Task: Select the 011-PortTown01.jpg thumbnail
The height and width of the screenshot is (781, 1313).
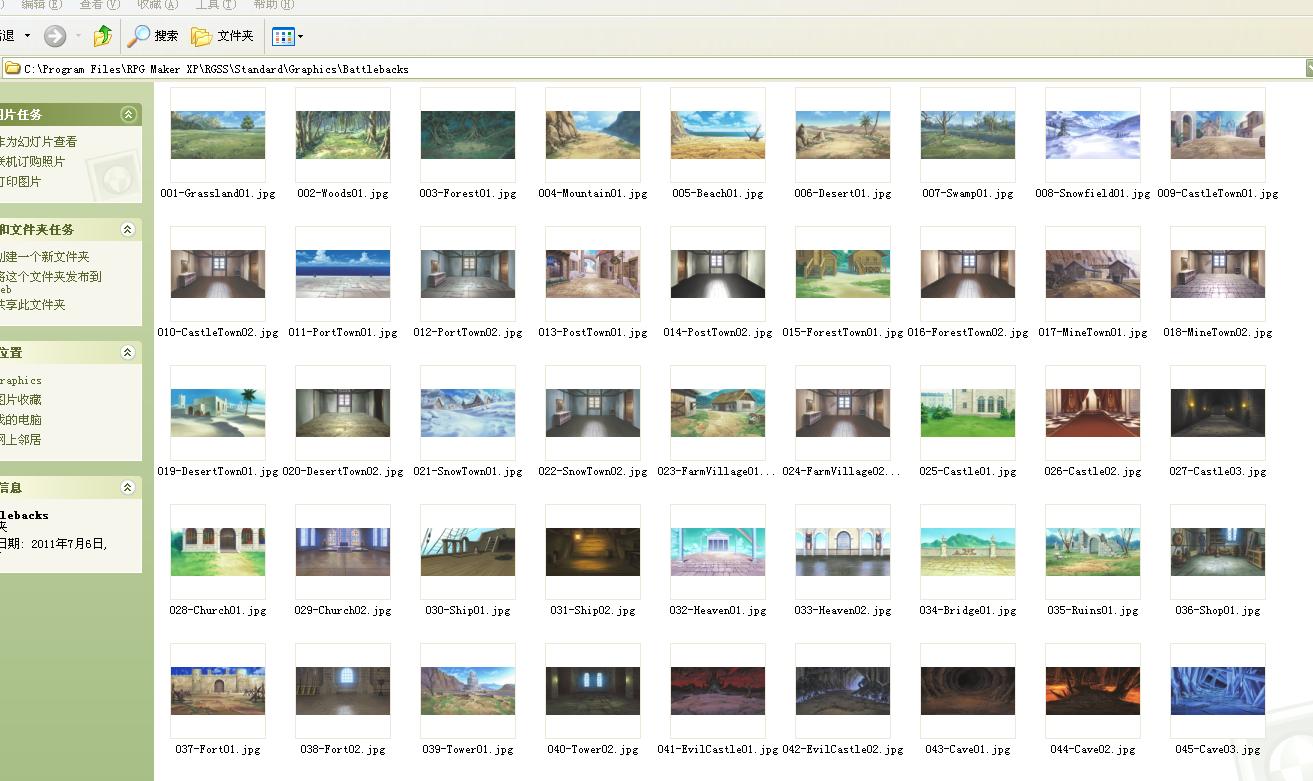Action: click(343, 274)
